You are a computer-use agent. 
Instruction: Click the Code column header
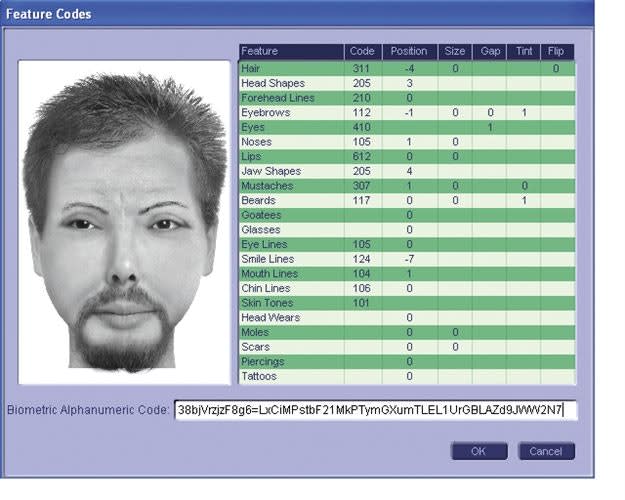[x=362, y=51]
